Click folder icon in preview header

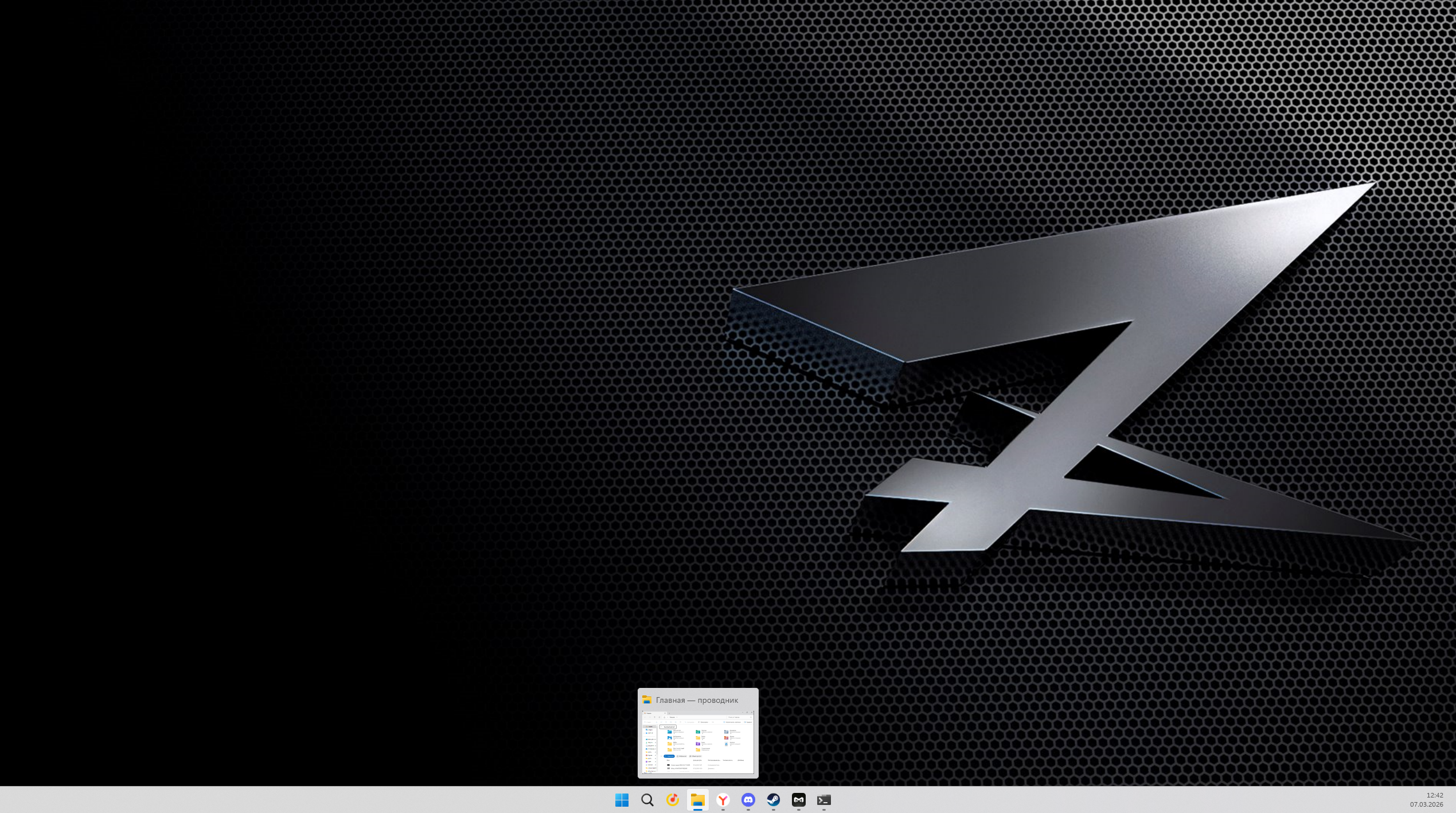click(x=647, y=700)
